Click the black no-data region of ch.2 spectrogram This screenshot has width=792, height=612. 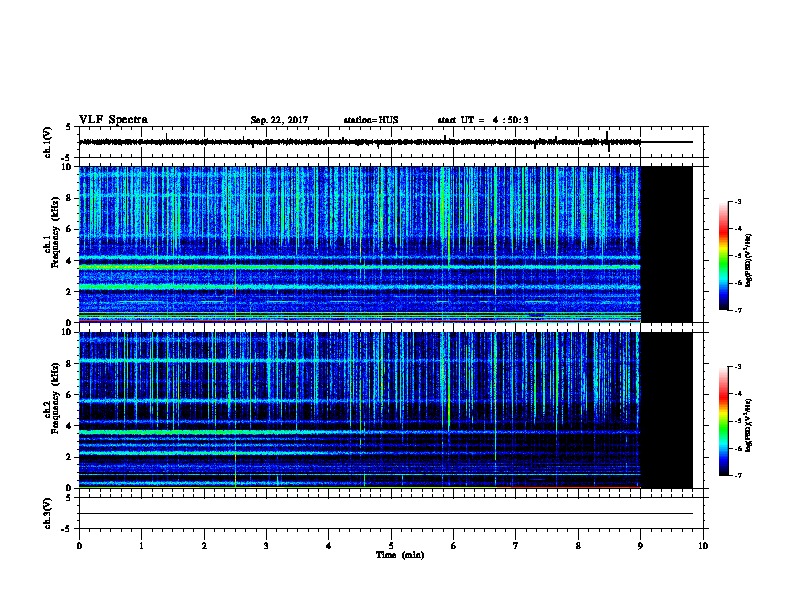coord(667,410)
